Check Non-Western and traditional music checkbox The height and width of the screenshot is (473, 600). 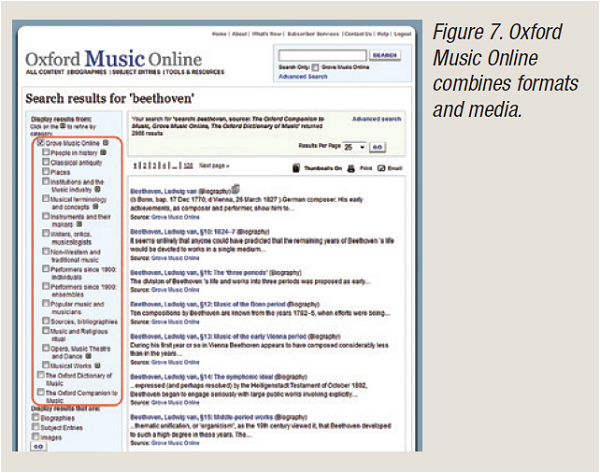point(46,251)
